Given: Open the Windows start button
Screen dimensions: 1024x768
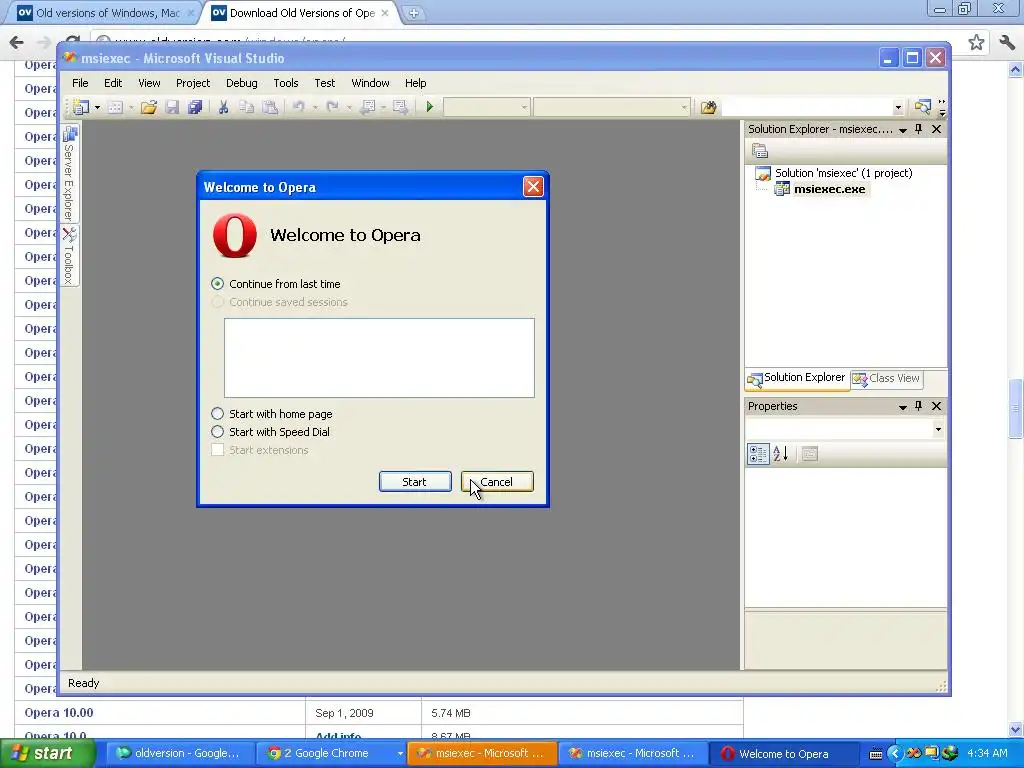Looking at the screenshot, I should 47,754.
